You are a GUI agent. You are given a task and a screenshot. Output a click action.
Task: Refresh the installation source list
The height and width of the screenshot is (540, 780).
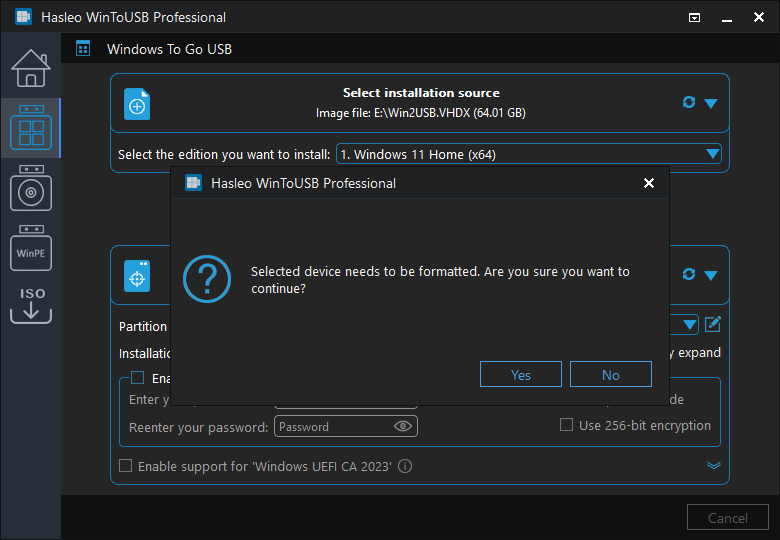pyautogui.click(x=688, y=102)
